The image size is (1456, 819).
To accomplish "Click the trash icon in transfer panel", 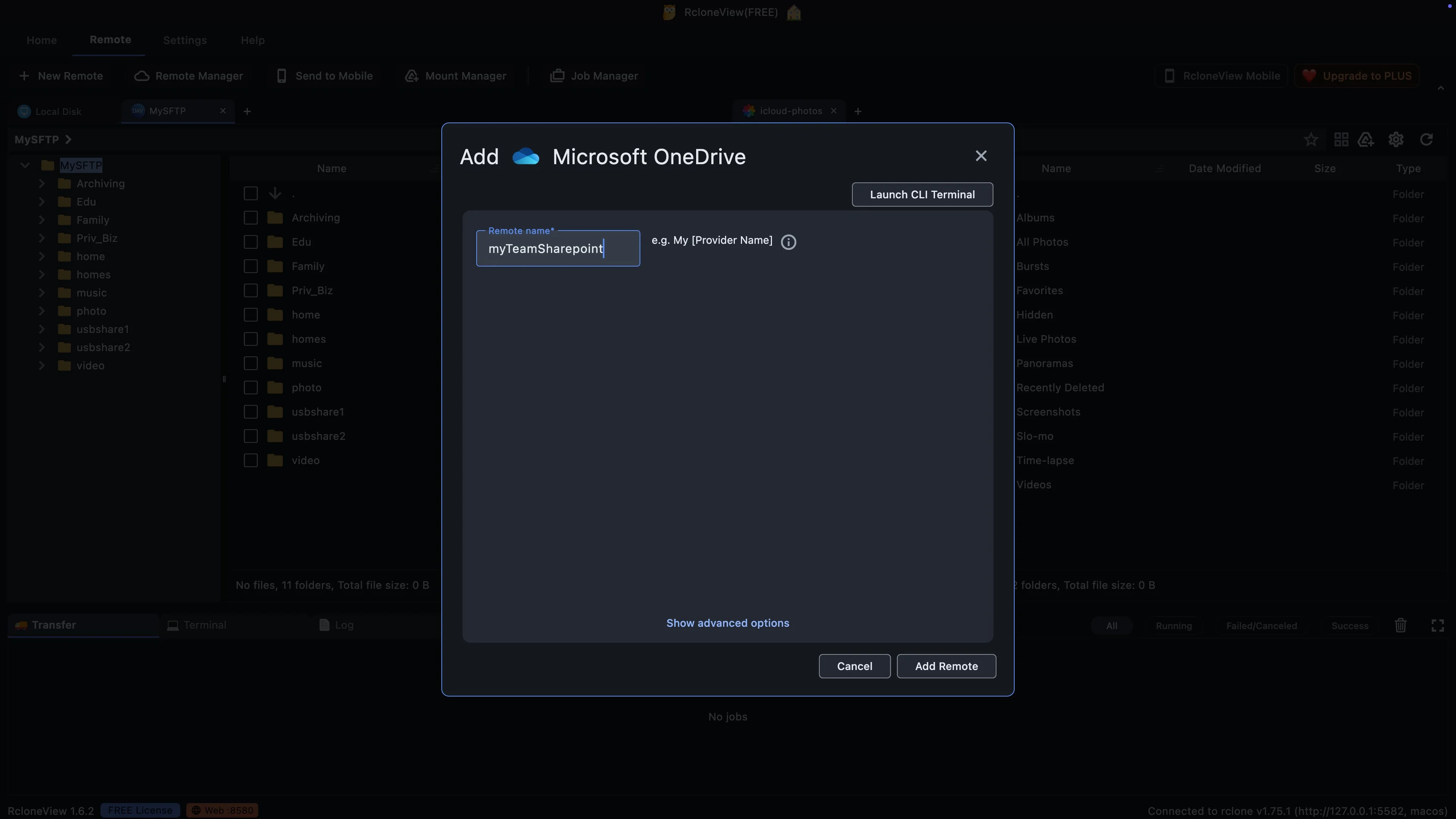I will click(1400, 625).
